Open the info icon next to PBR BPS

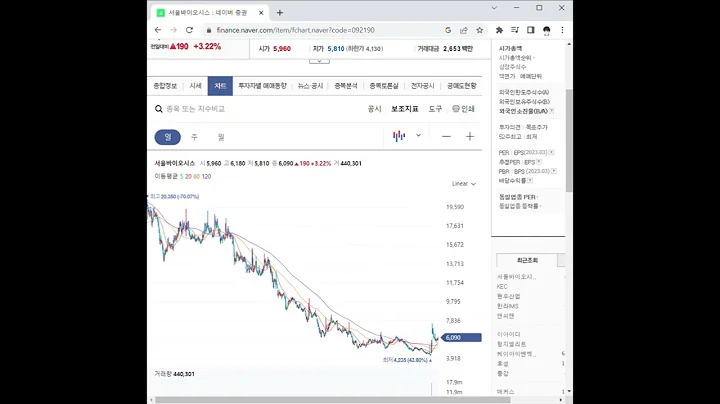click(553, 171)
